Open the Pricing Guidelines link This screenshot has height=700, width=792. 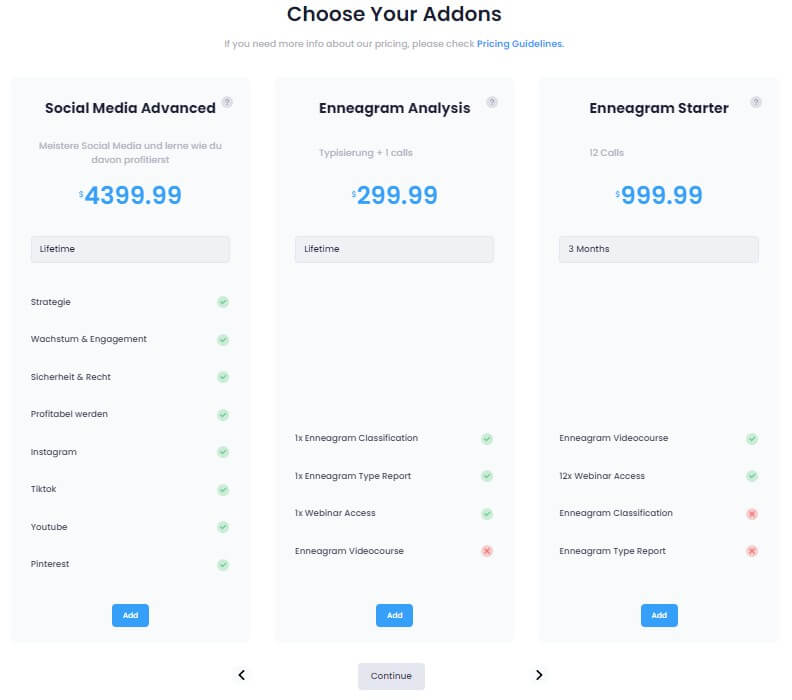(x=520, y=44)
